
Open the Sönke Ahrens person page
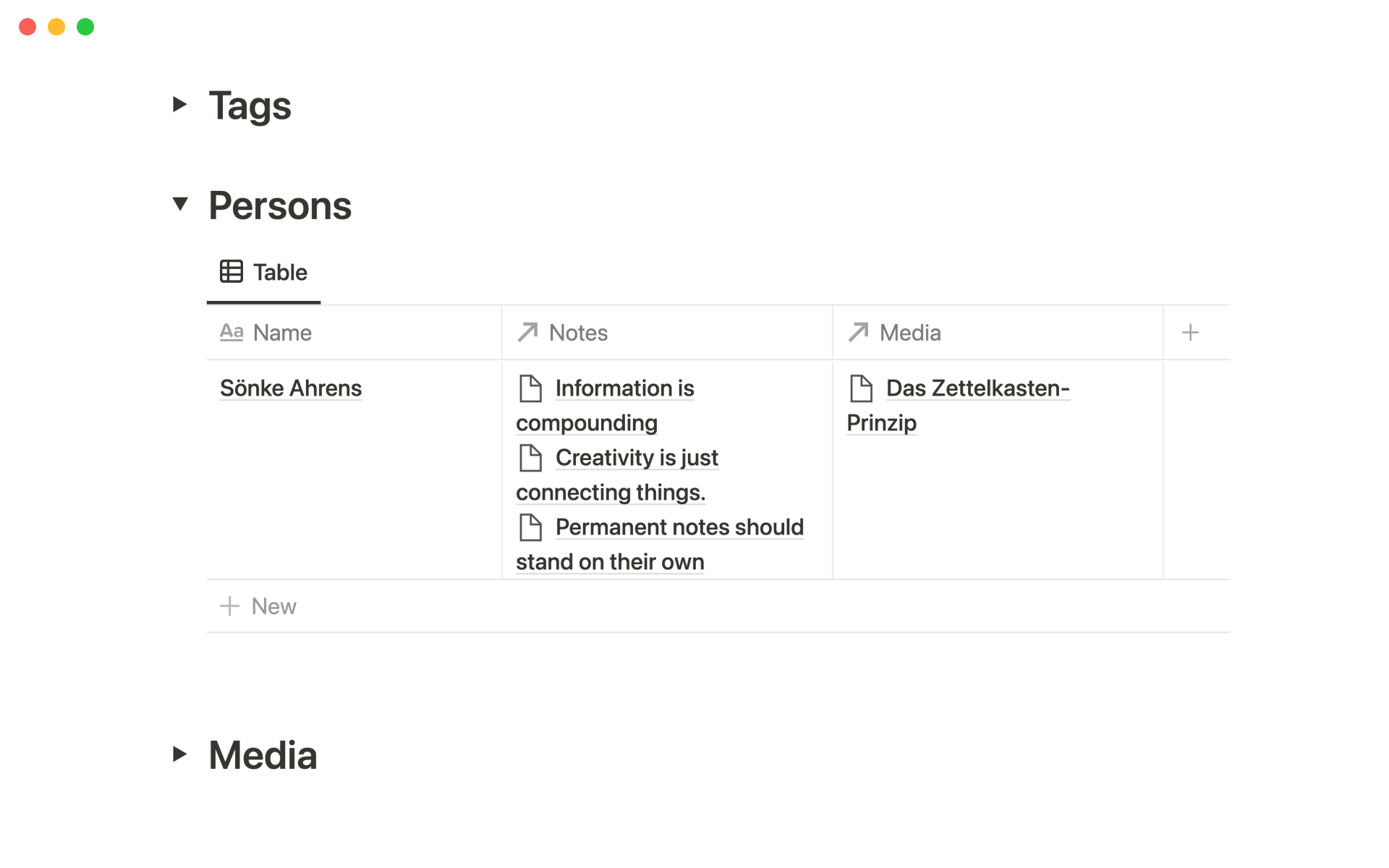291,388
